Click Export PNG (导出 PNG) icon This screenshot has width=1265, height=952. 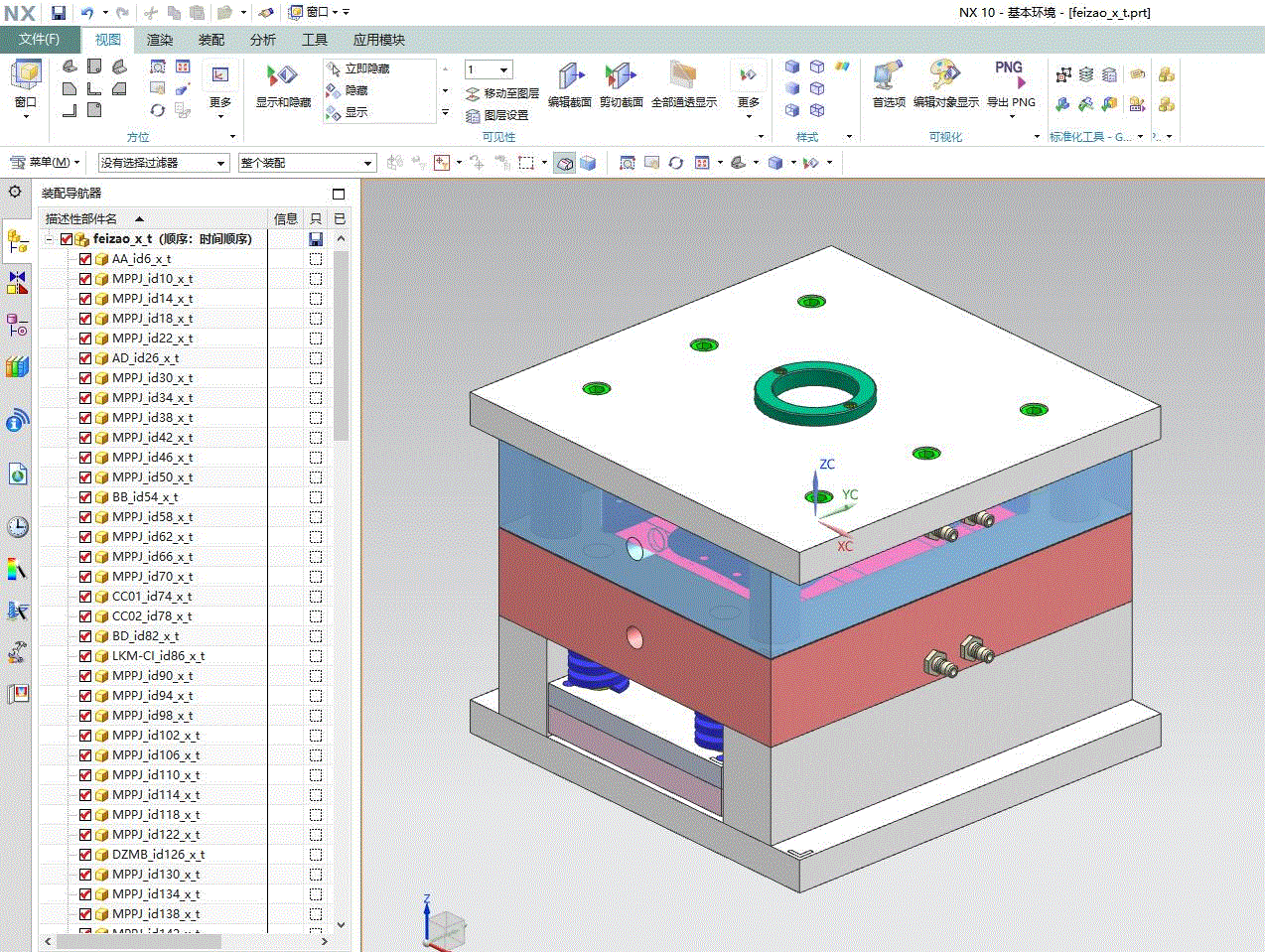pos(1010,77)
